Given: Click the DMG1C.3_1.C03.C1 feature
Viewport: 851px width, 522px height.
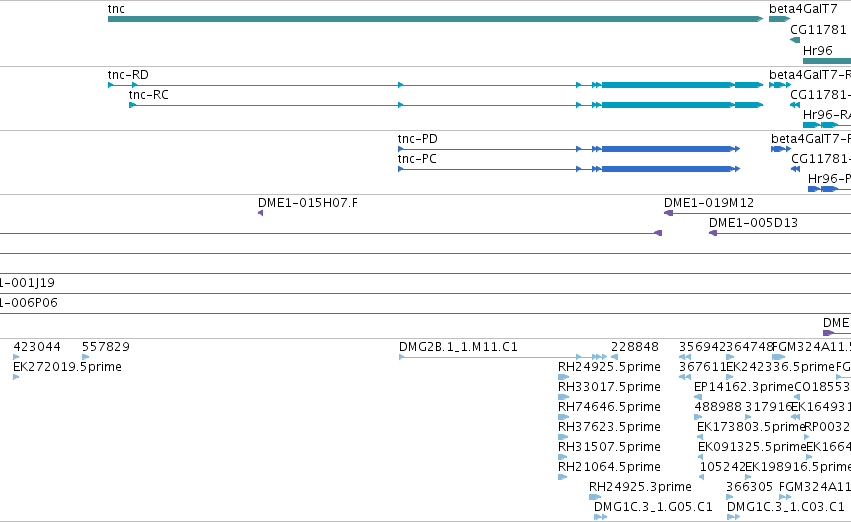Looking at the screenshot, I should click(x=733, y=517).
